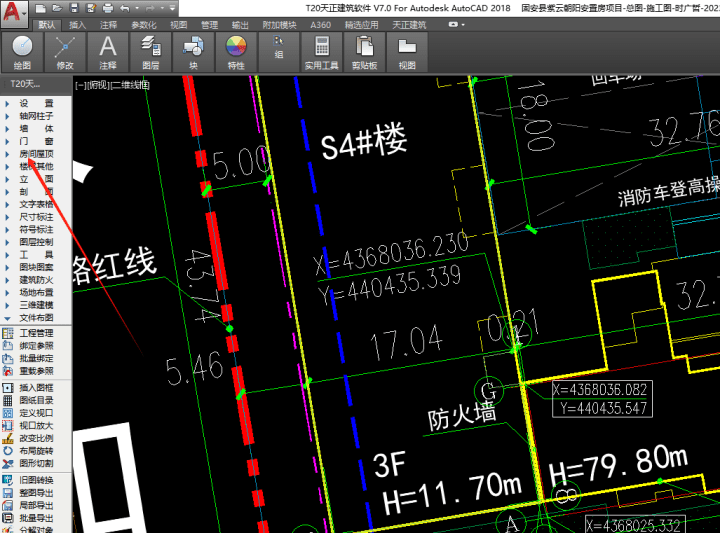Viewport: 720px width, 533px height.
Task: Expand the 图层控制 menu
Action: point(36,242)
